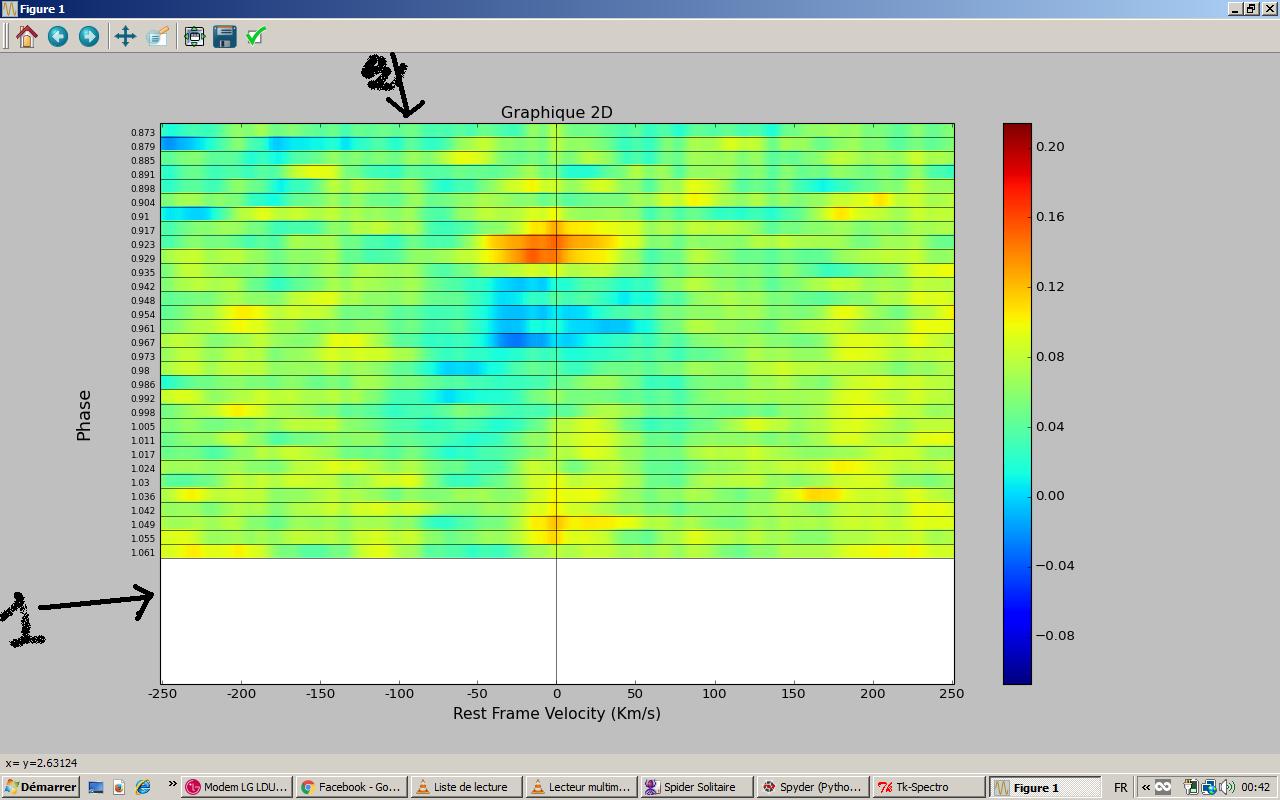This screenshot has width=1280, height=800.
Task: Click second quick launch icon
Action: 119,787
